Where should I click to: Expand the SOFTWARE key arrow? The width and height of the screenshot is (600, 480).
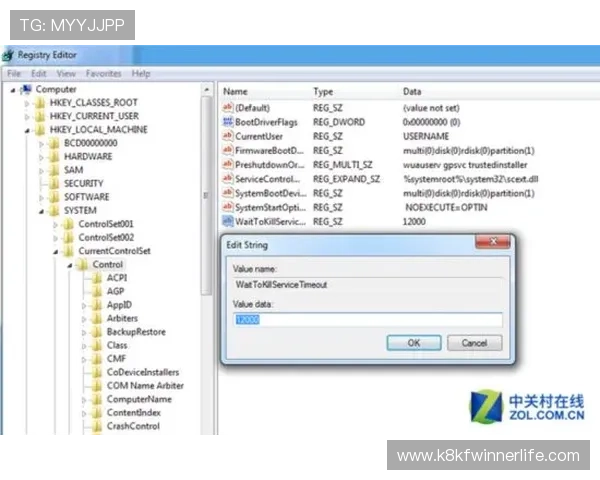pos(42,197)
